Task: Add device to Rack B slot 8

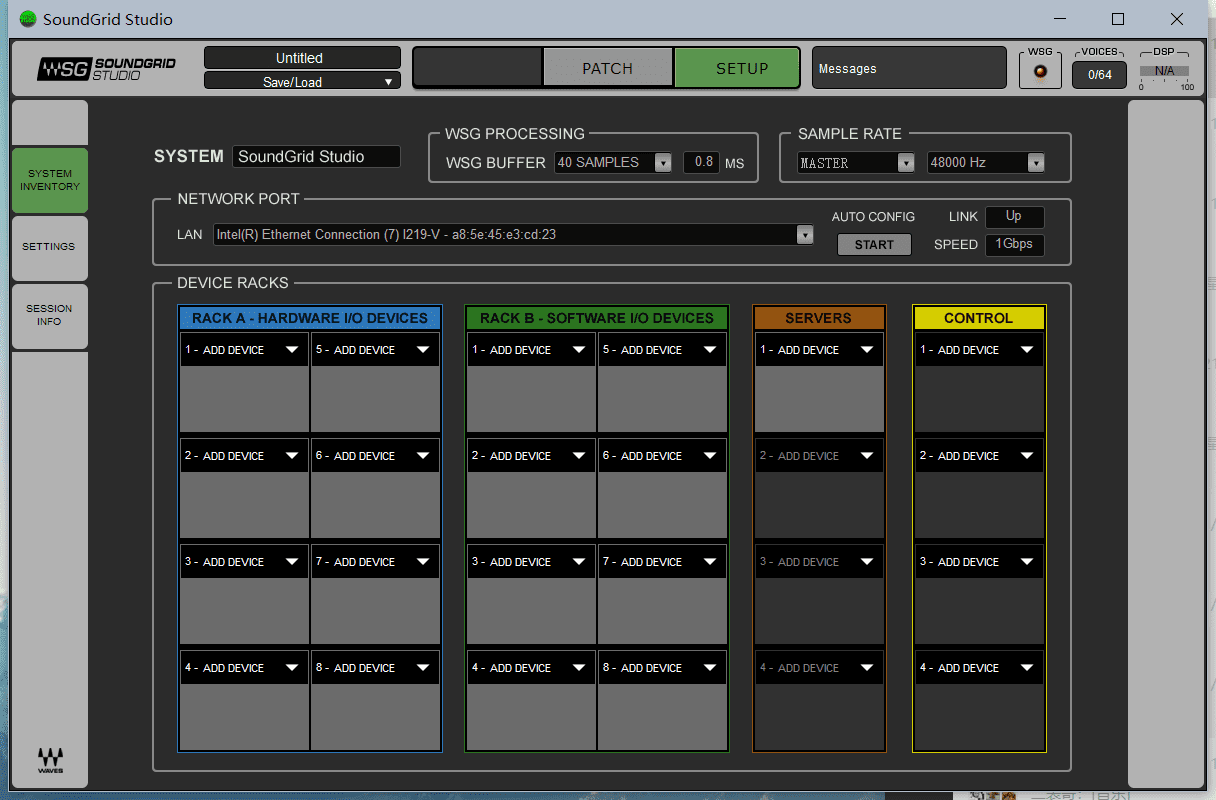Action: click(662, 668)
